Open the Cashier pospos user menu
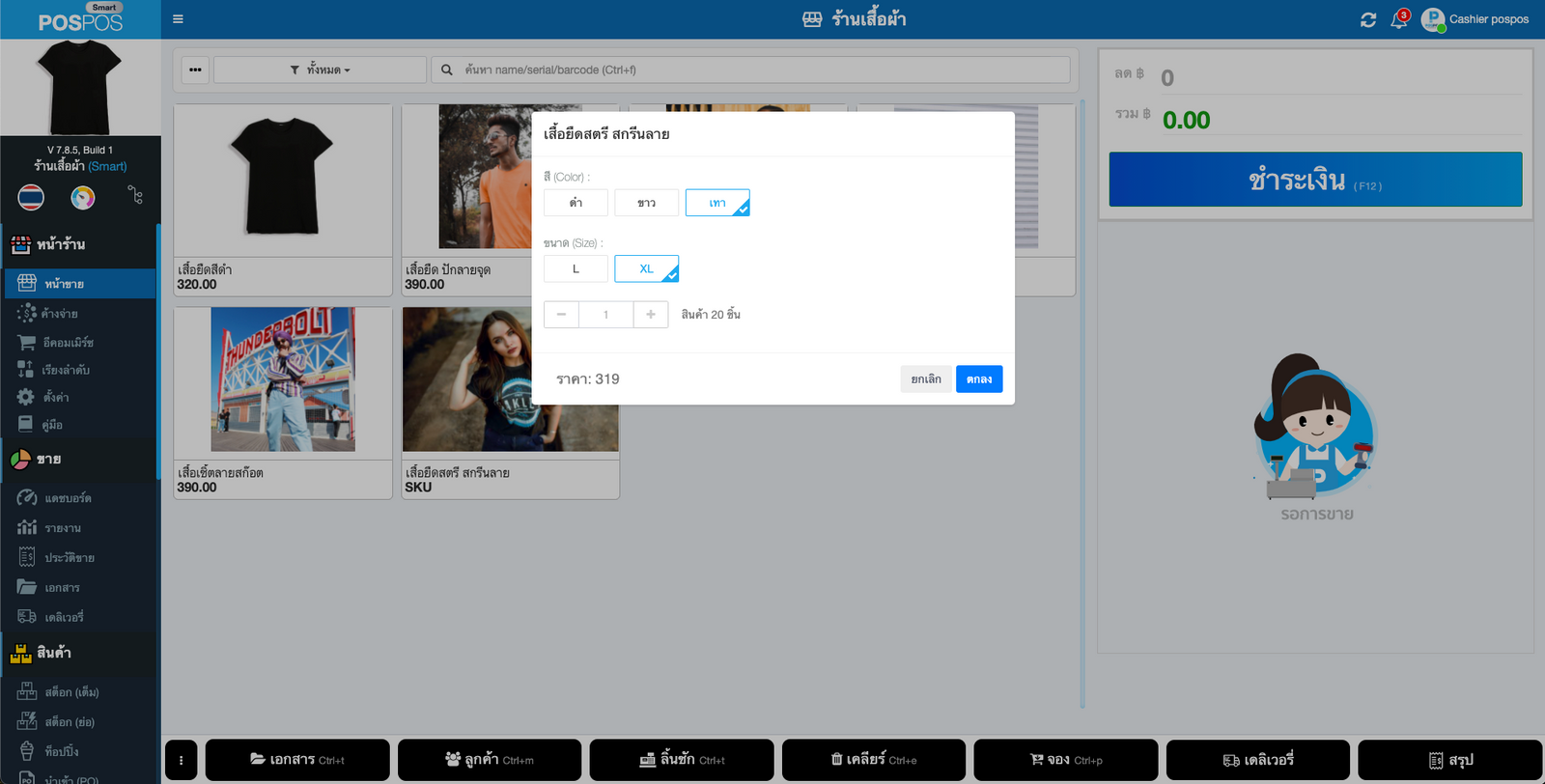The width and height of the screenshot is (1545, 784). (x=1476, y=19)
